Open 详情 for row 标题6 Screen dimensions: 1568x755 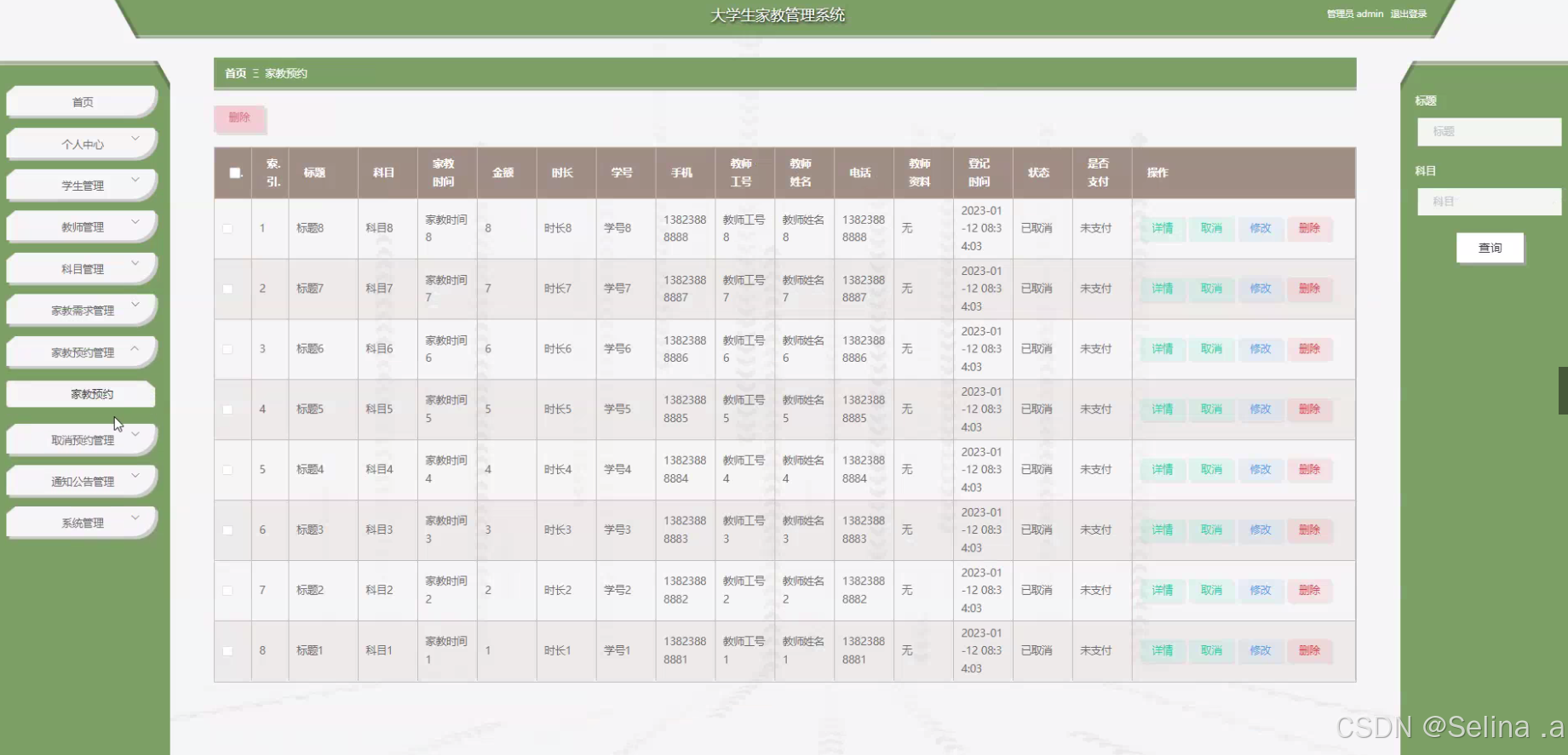pyautogui.click(x=1163, y=349)
